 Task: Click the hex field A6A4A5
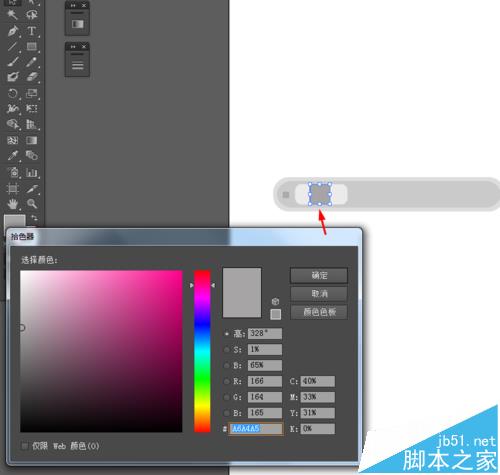[256, 429]
